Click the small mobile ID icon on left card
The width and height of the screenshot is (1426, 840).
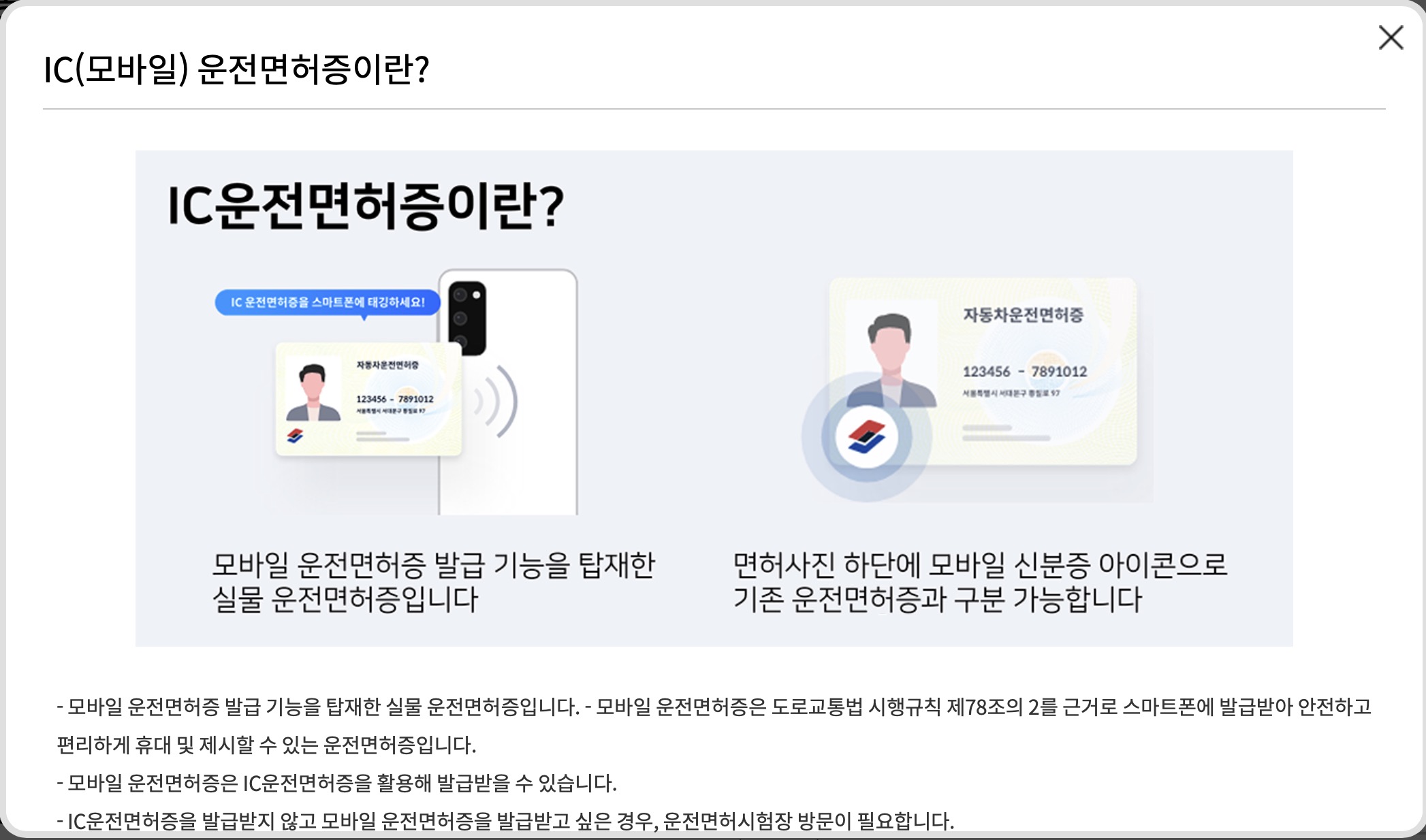point(295,436)
